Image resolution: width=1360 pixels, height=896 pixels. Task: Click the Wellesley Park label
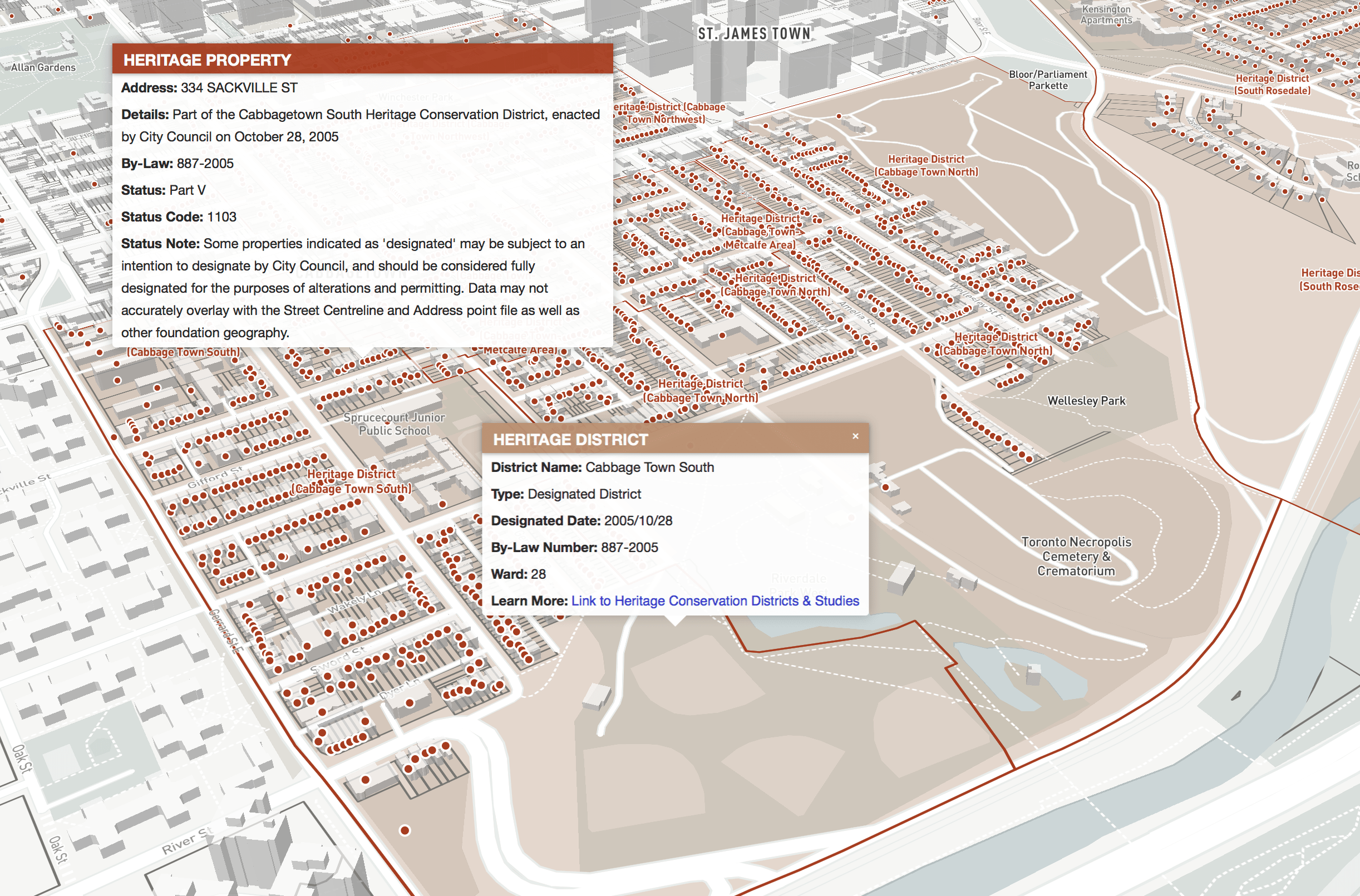point(1086,401)
